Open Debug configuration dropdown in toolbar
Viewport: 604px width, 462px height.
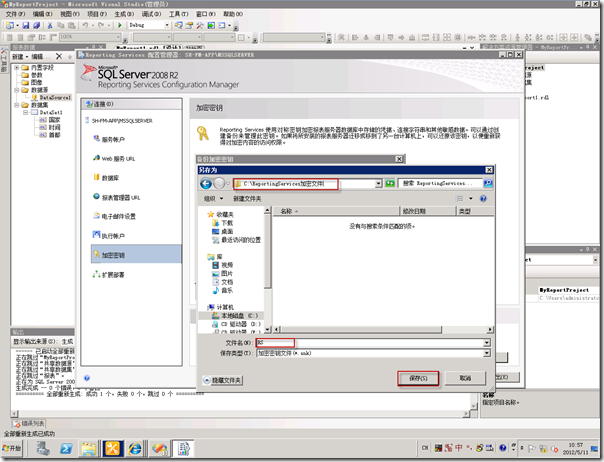[167, 25]
